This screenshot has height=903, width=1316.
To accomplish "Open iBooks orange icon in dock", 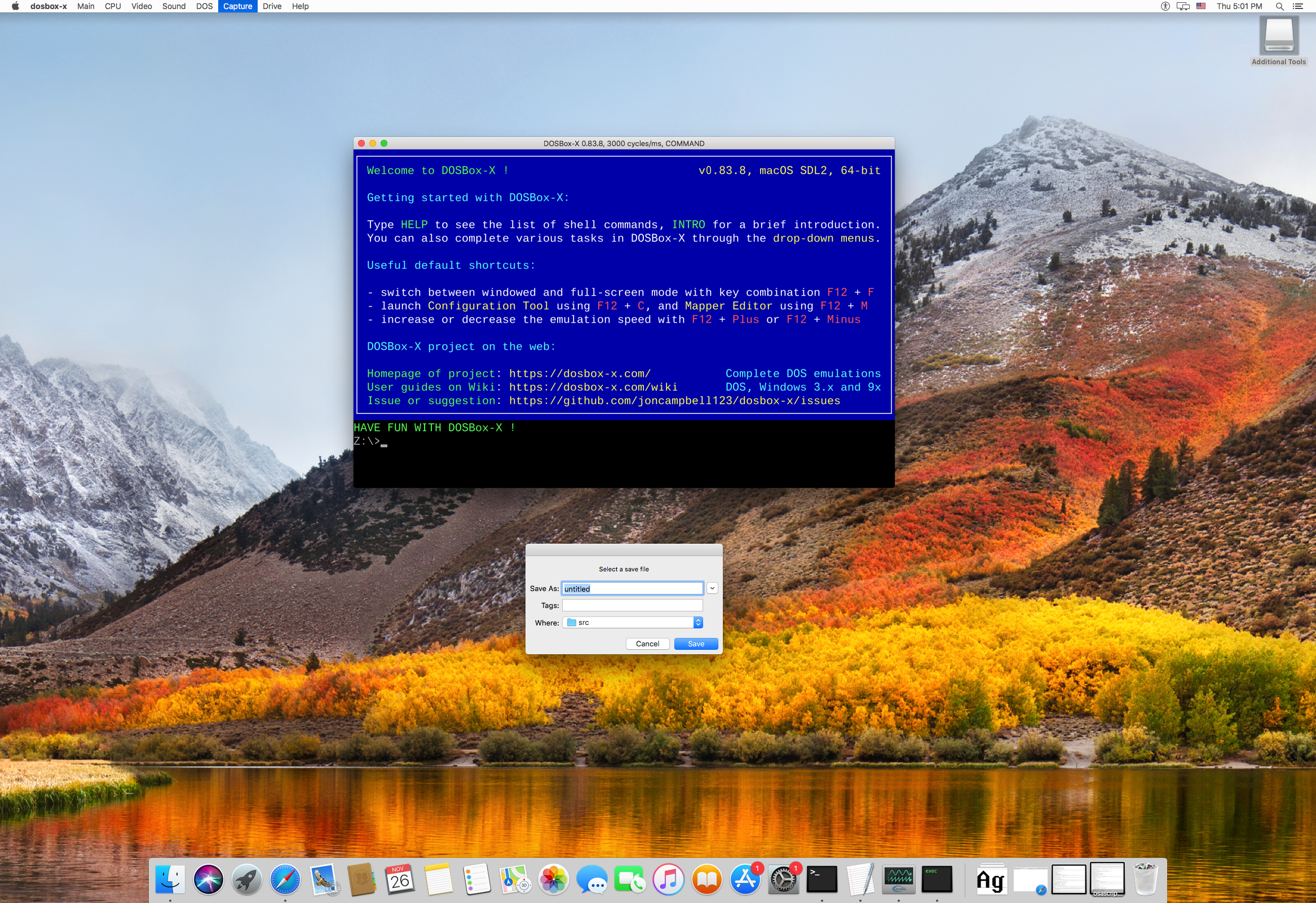I will [x=706, y=880].
